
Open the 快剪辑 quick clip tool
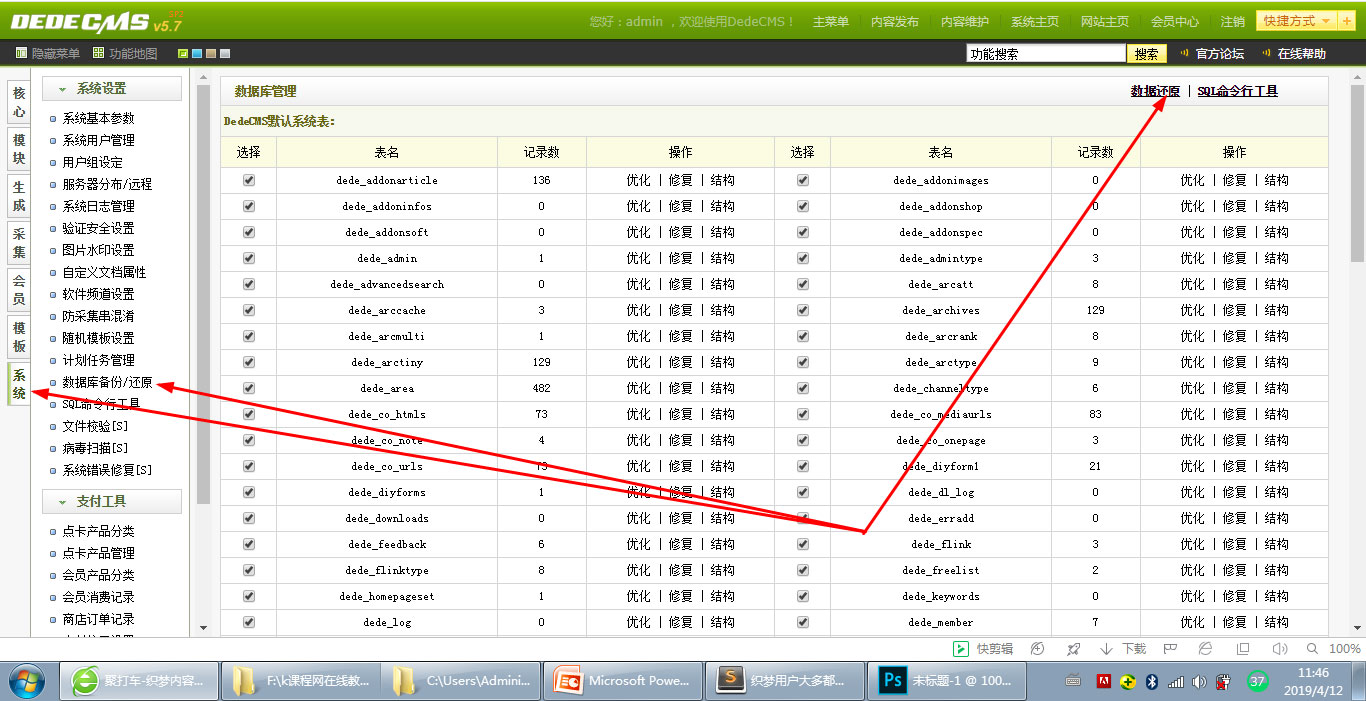960,649
